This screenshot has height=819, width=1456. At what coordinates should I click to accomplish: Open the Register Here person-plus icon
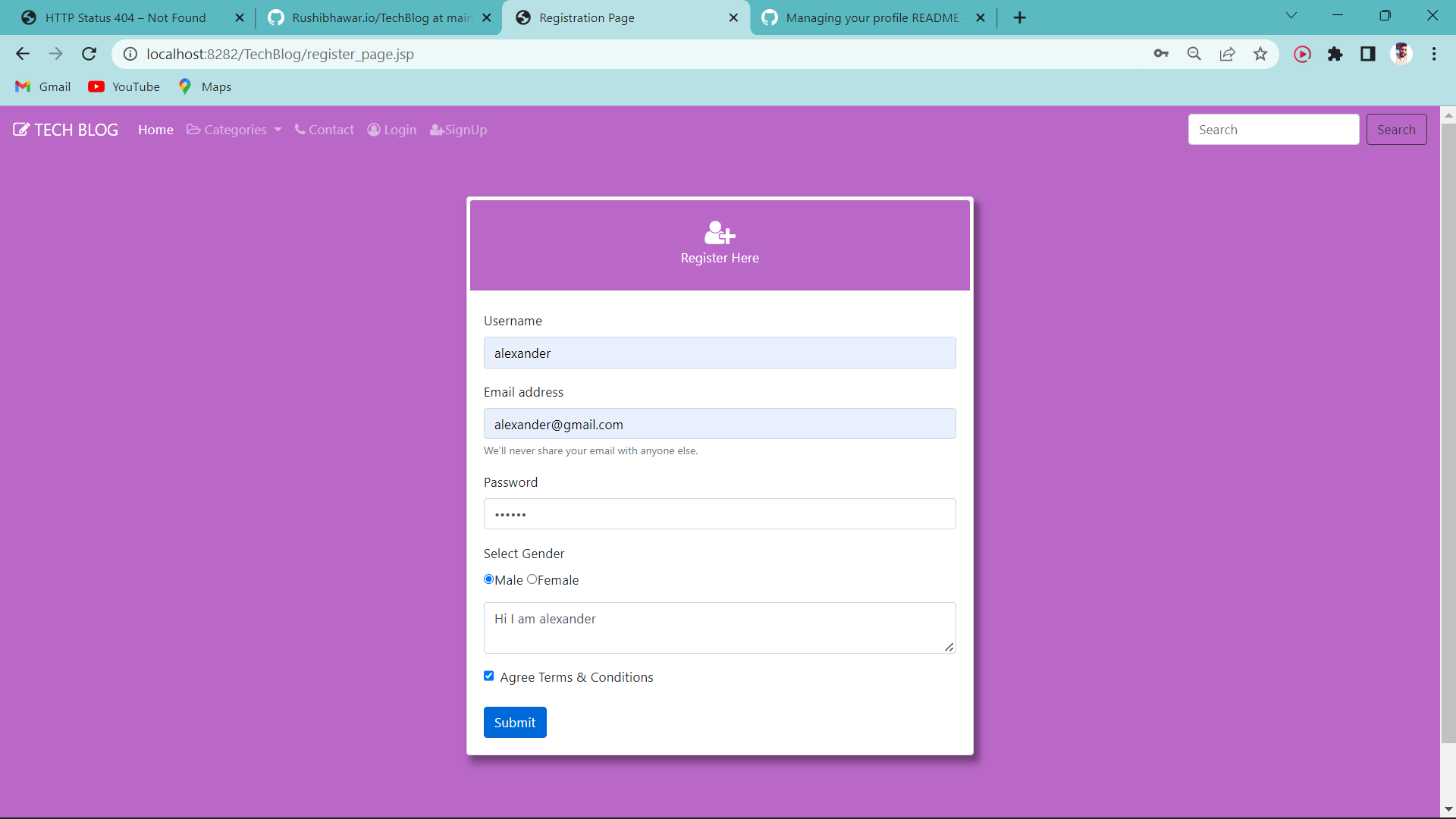point(719,234)
